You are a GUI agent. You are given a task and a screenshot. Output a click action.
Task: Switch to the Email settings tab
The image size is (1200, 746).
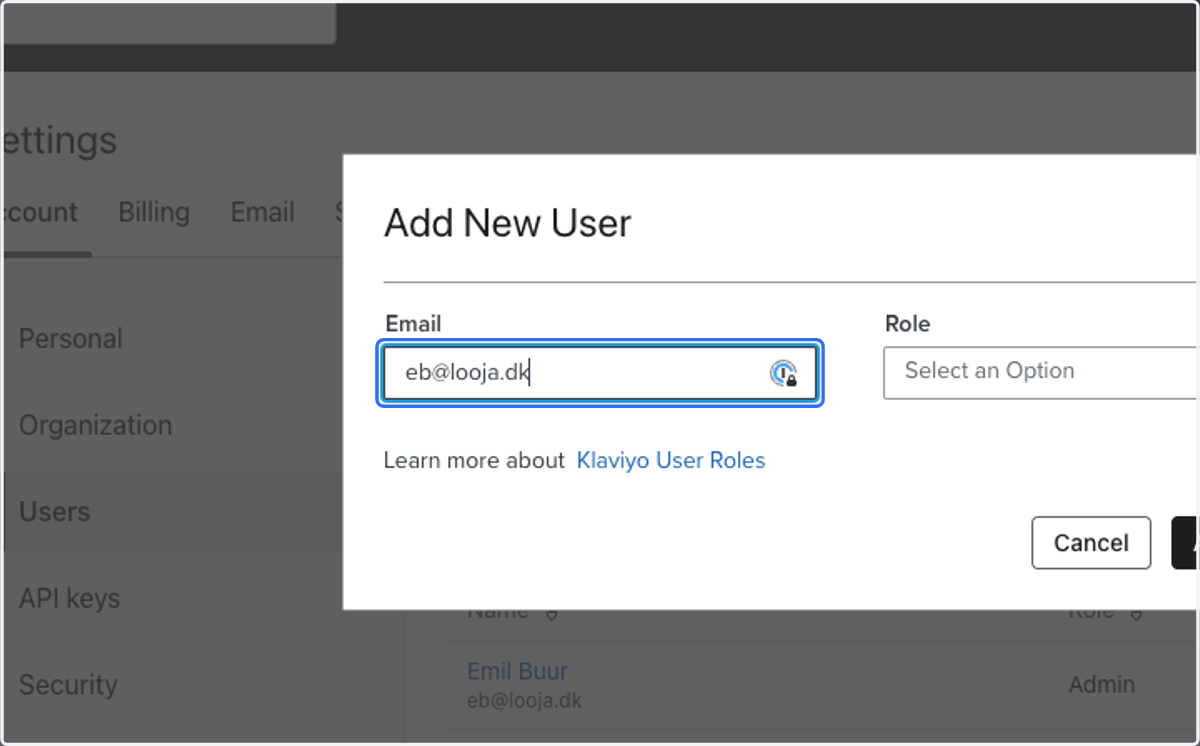(262, 212)
